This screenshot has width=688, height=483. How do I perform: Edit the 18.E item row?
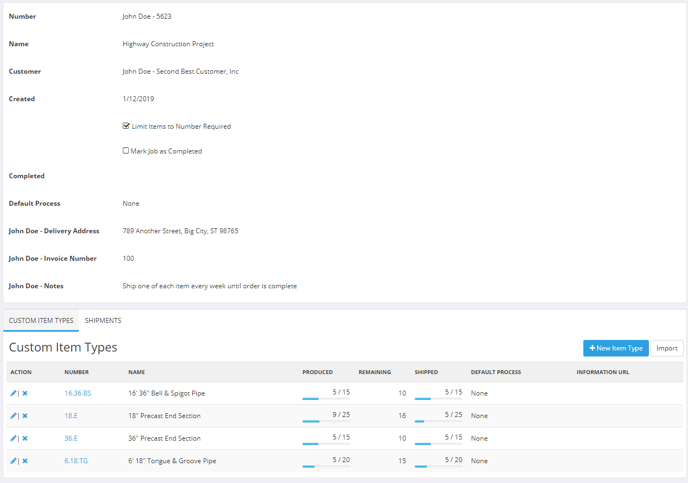point(13,416)
